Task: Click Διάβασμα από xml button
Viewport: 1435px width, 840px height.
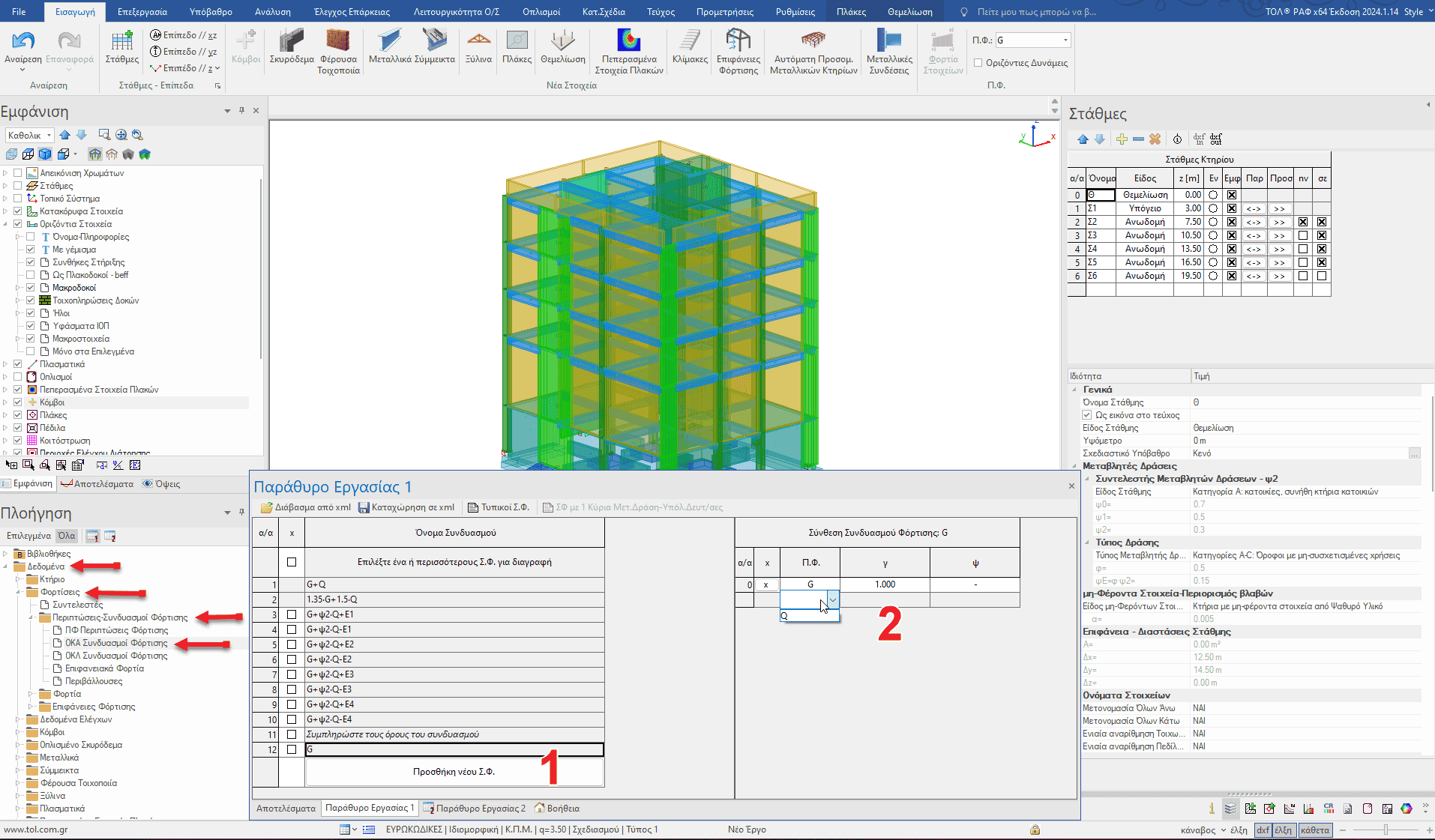Action: (x=306, y=507)
